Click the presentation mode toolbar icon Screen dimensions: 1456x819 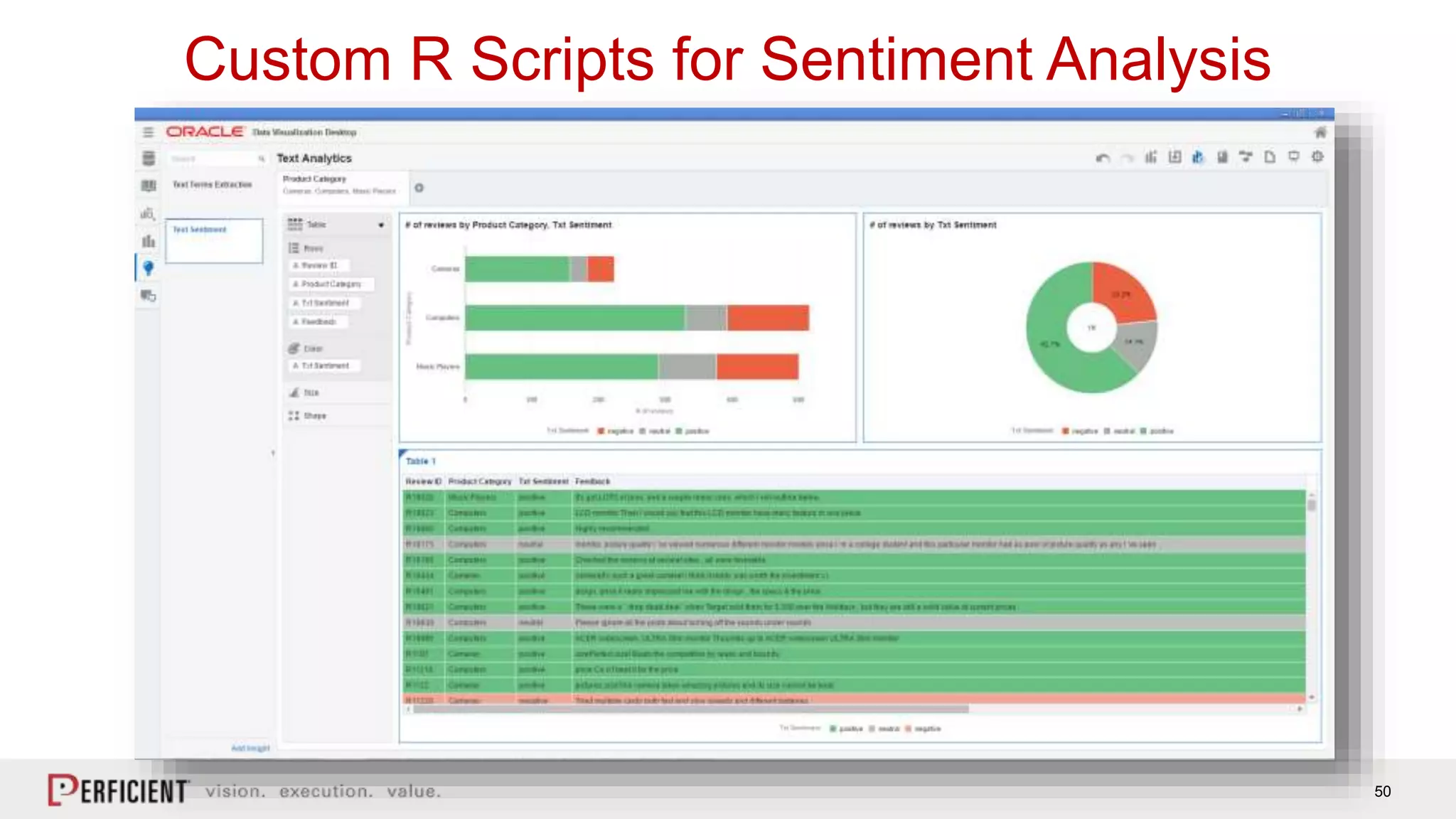(1294, 157)
